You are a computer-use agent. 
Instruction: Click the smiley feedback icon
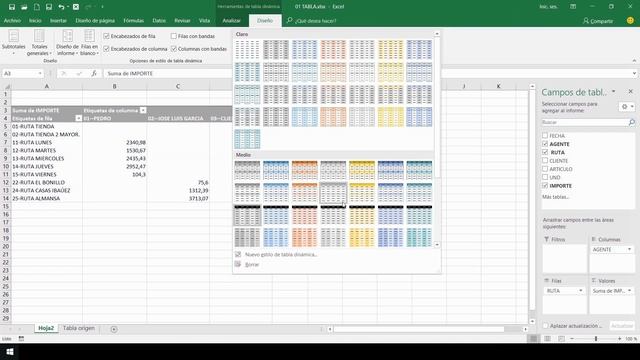[x=630, y=20]
